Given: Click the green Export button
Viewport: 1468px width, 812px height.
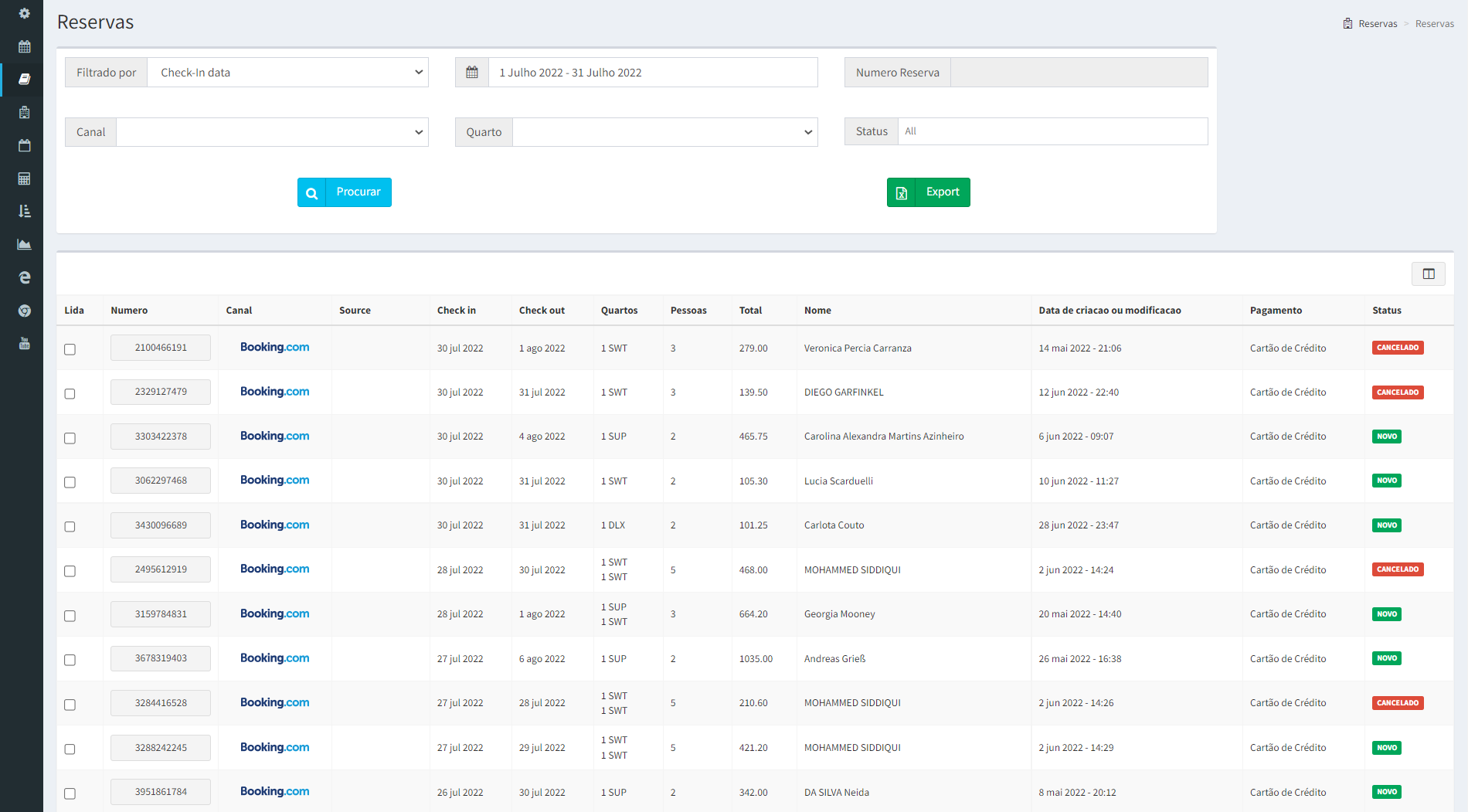Looking at the screenshot, I should [x=928, y=192].
